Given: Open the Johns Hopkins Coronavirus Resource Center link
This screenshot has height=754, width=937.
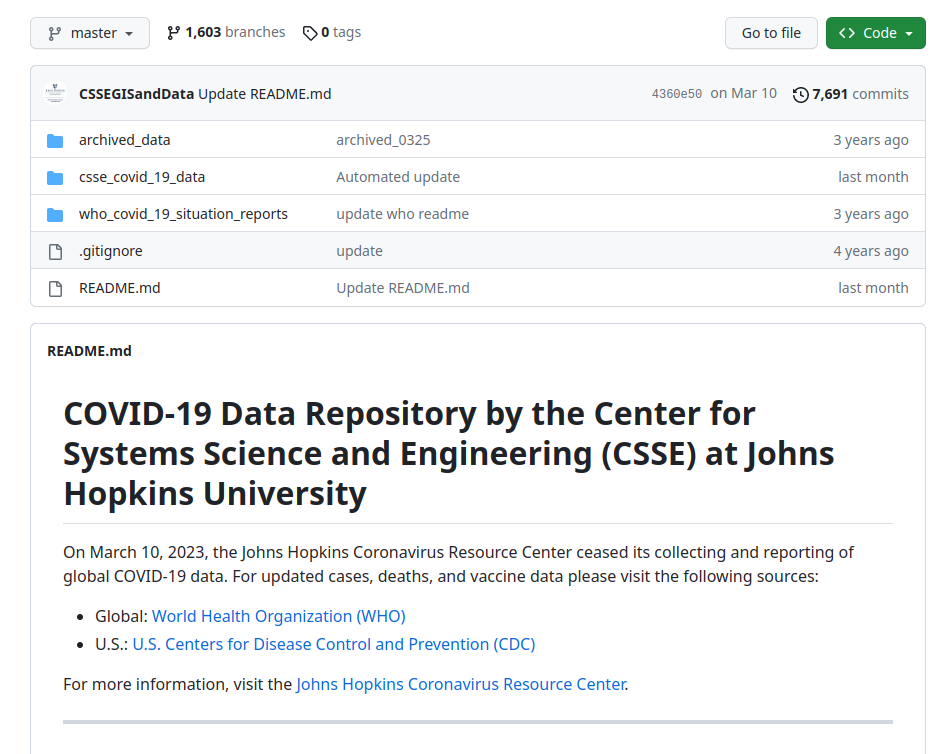Looking at the screenshot, I should pyautogui.click(x=460, y=684).
